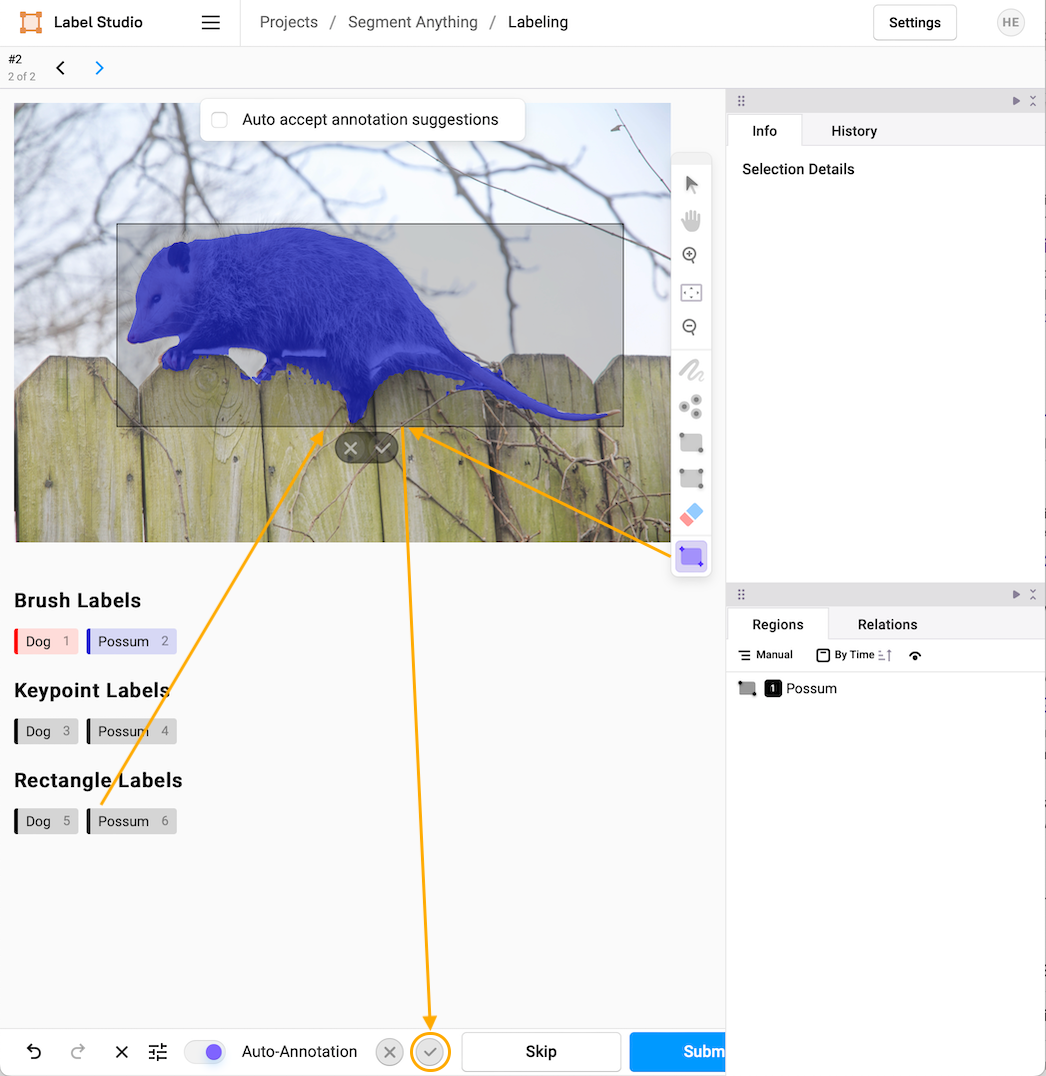The width and height of the screenshot is (1046, 1076).
Task: Click the zoom out tool
Action: click(x=690, y=327)
